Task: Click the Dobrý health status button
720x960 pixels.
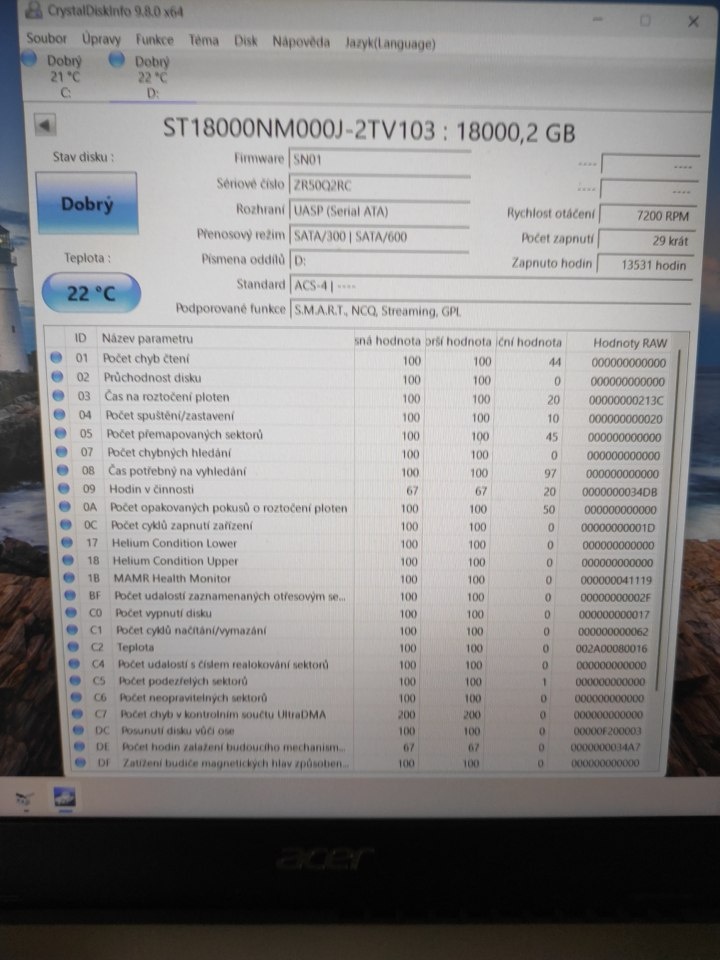Action: [87, 204]
